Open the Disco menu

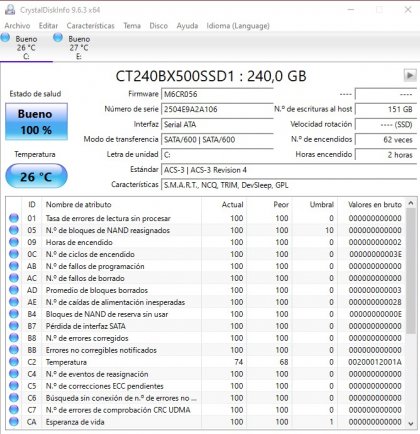pyautogui.click(x=158, y=26)
